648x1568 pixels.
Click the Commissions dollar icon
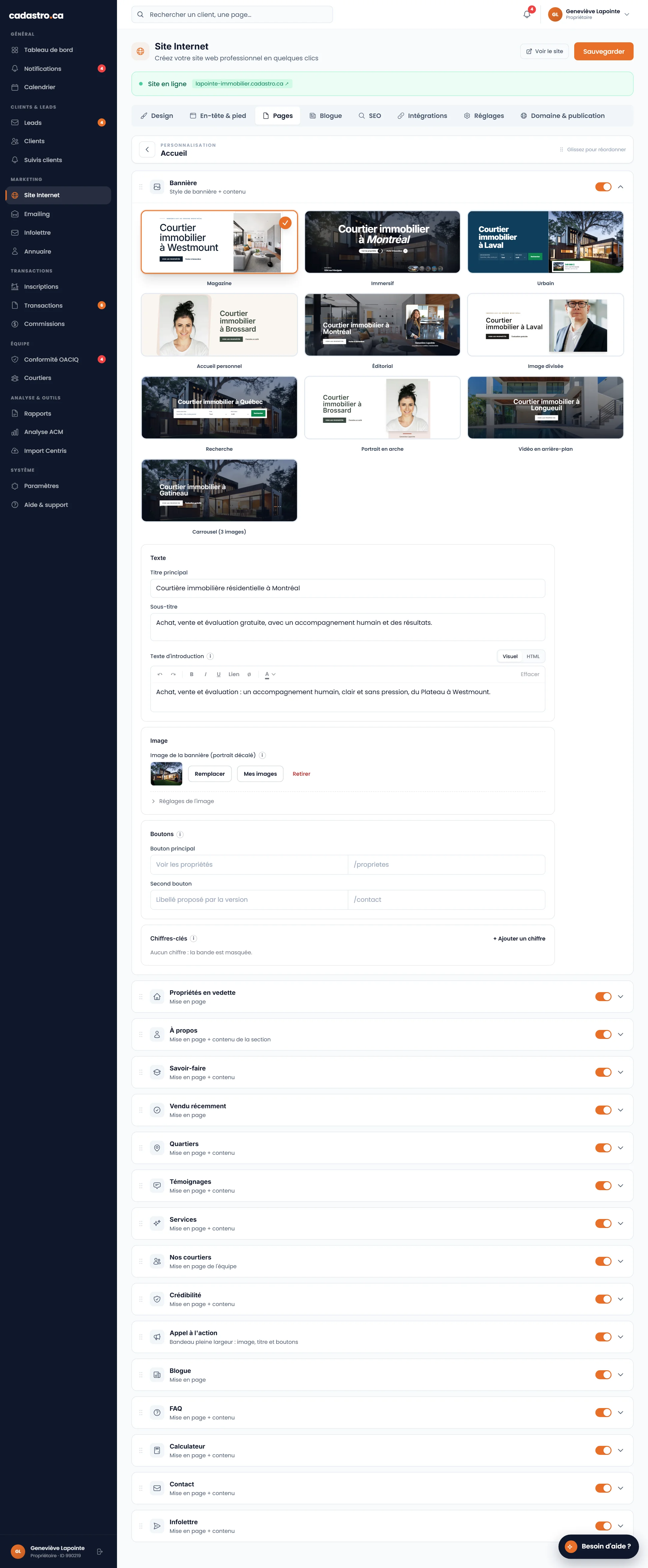point(15,324)
